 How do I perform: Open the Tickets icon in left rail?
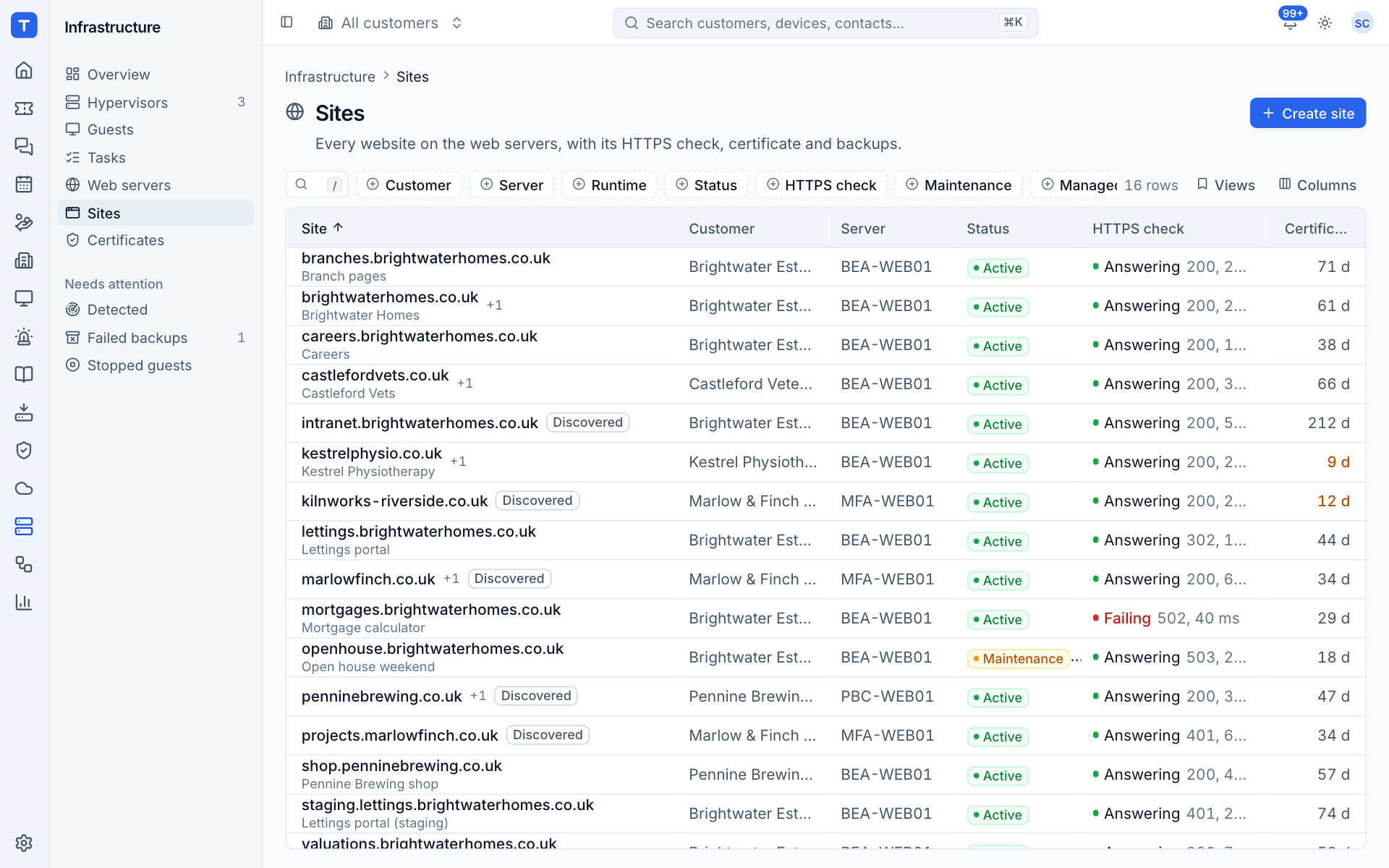pos(24,109)
